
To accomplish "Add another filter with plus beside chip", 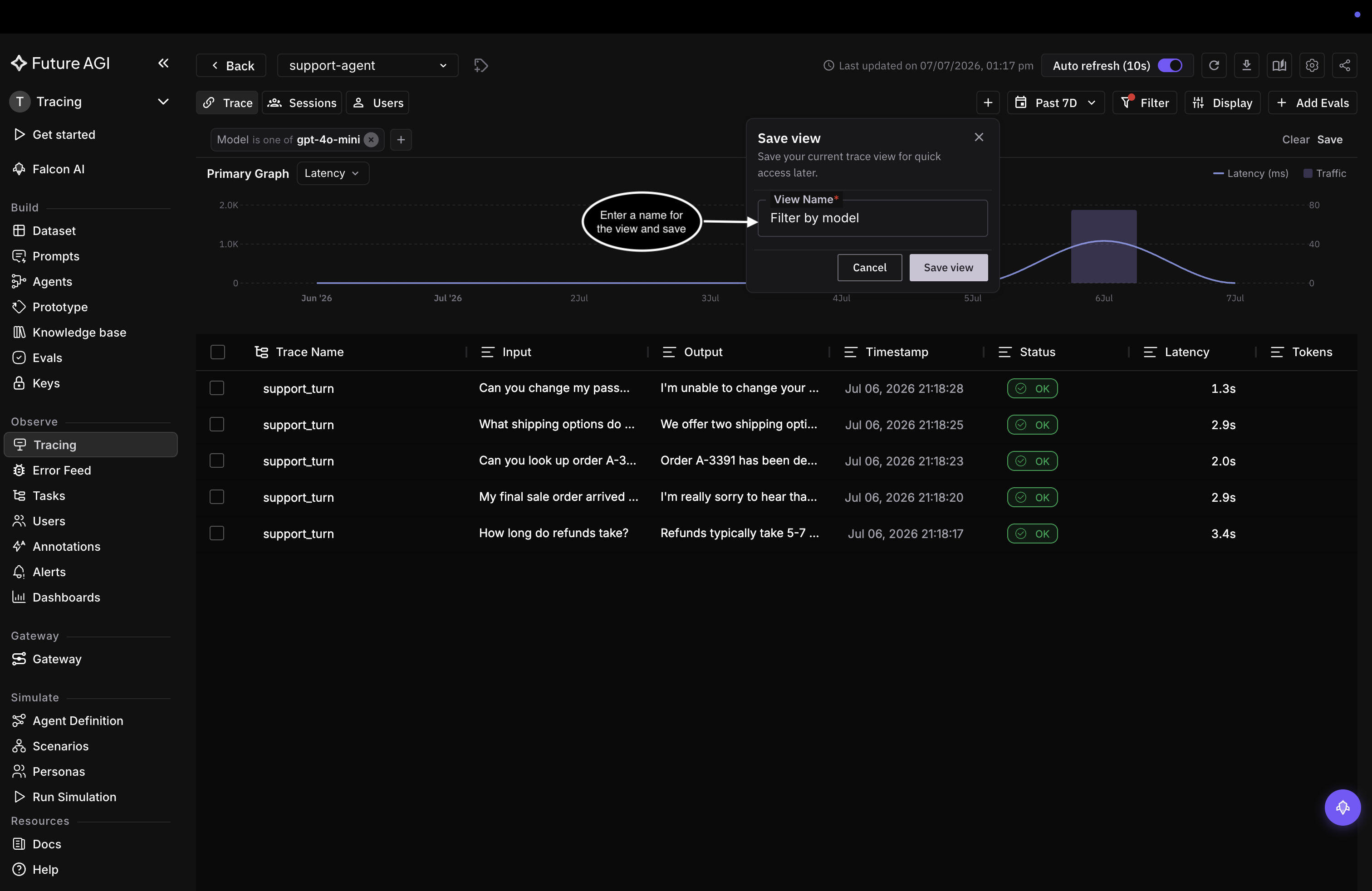I will [401, 139].
